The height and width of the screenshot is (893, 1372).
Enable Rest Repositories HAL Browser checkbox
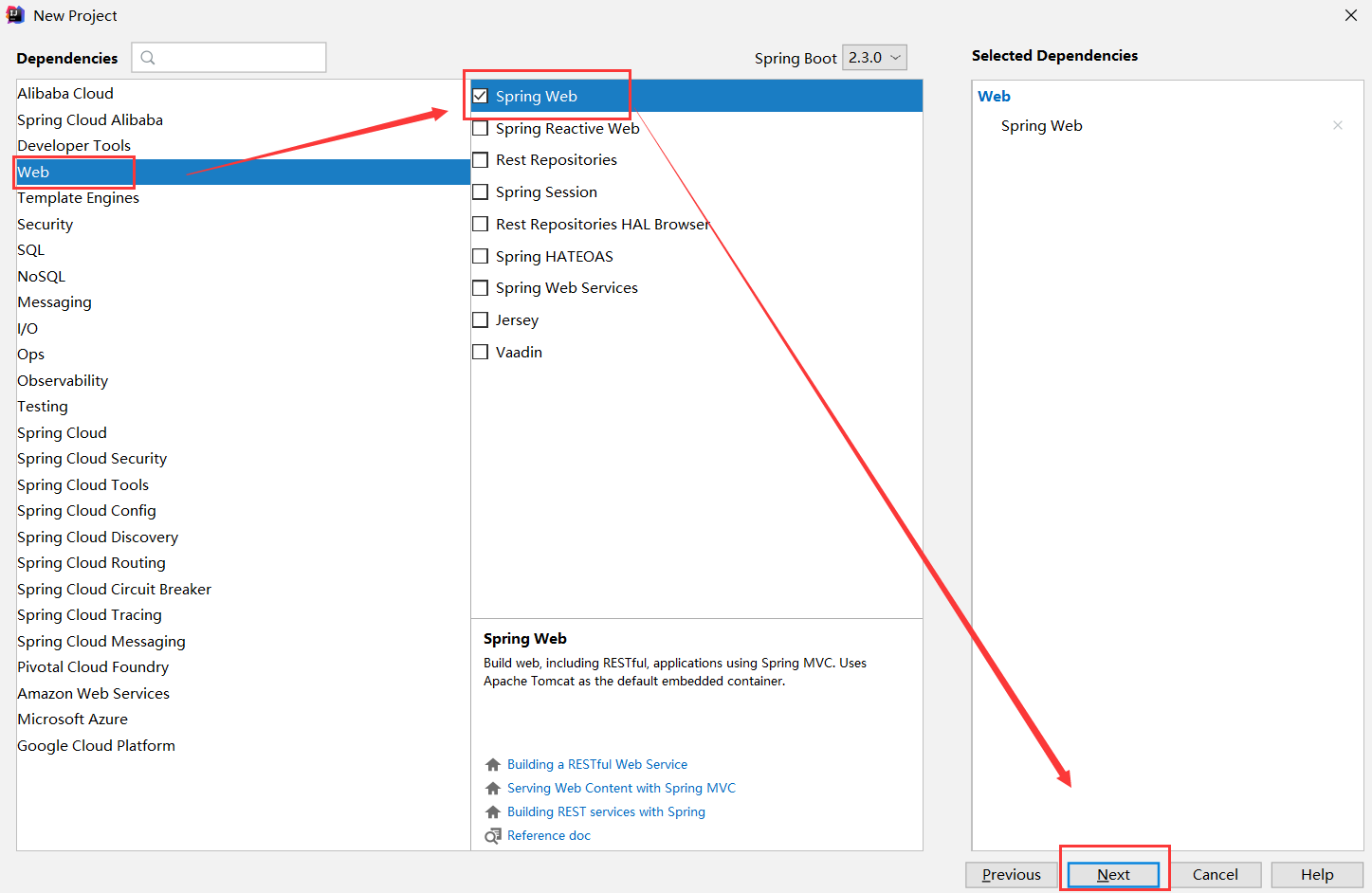[x=481, y=224]
